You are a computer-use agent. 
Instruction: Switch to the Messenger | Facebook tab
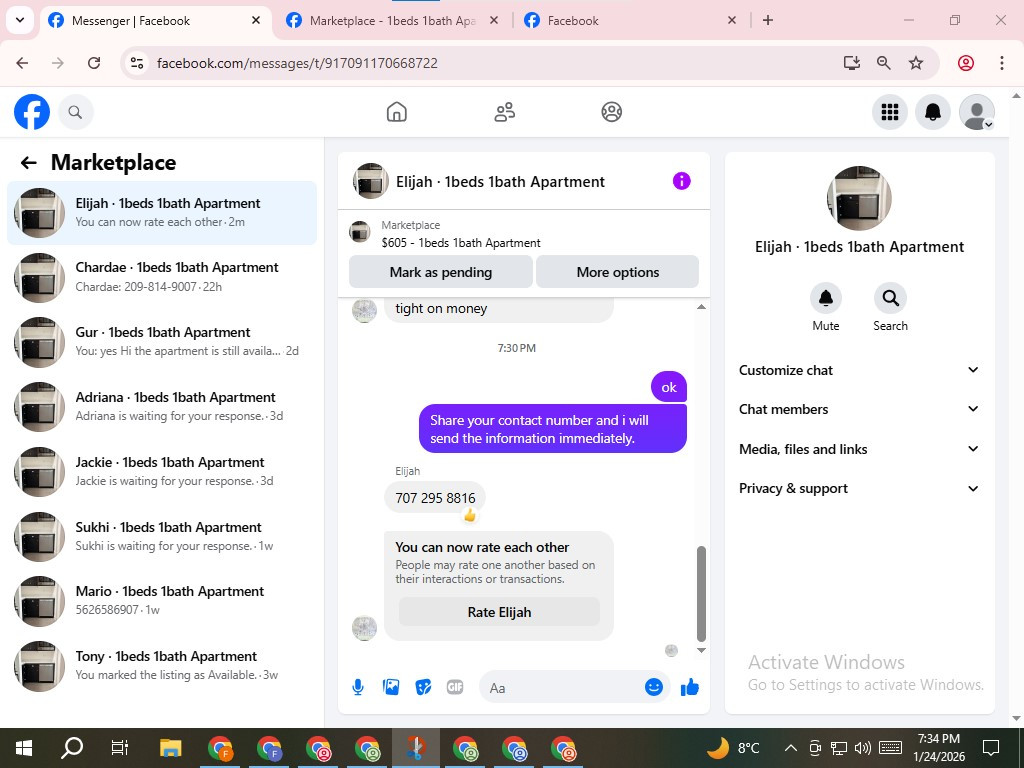155,21
